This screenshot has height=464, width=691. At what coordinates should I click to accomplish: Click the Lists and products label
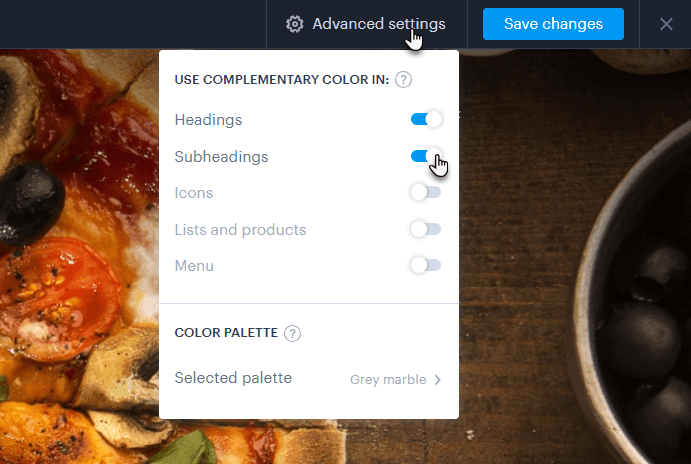tap(240, 229)
